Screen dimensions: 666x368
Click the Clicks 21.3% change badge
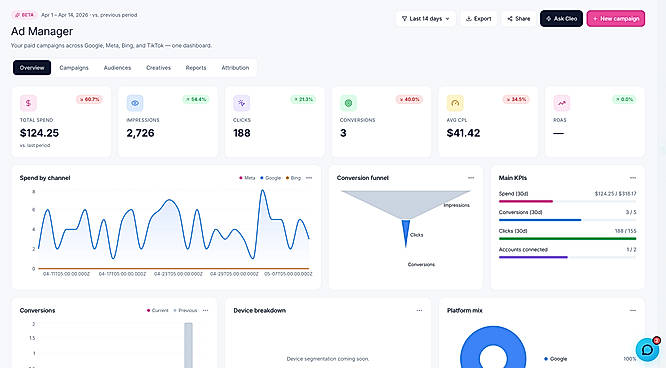pyautogui.click(x=303, y=99)
